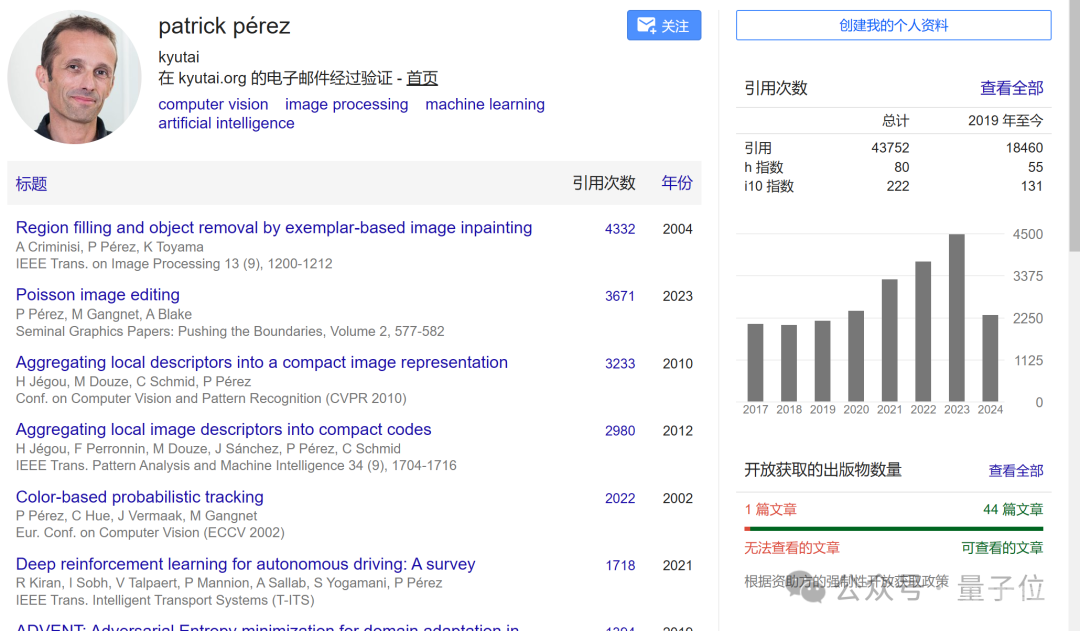Viewport: 1080px width, 631px height.
Task: Open Poisson image editing paper
Action: tap(97, 295)
